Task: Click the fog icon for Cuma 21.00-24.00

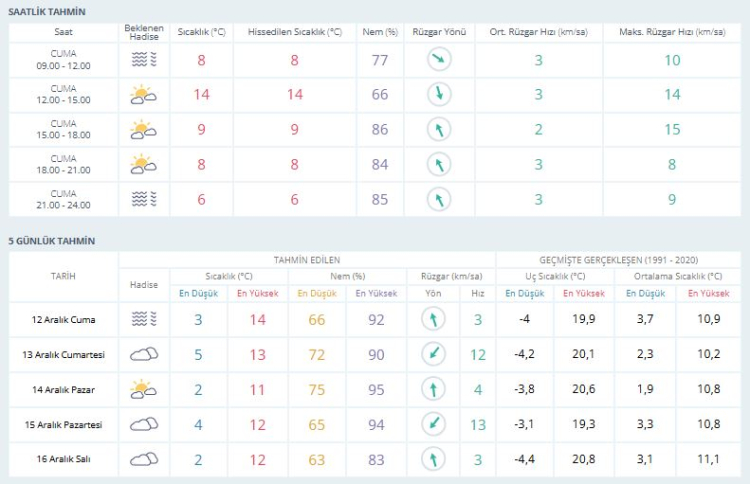Action: [x=144, y=199]
